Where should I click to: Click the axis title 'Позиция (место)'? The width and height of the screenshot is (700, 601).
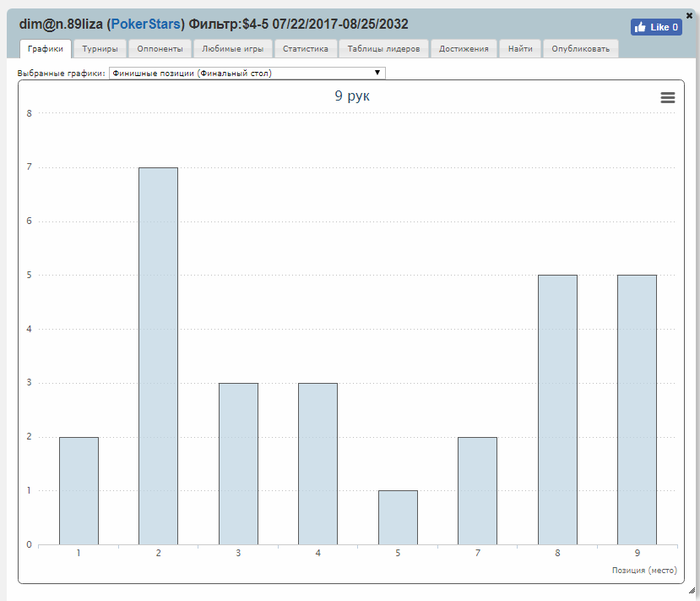pyautogui.click(x=644, y=570)
